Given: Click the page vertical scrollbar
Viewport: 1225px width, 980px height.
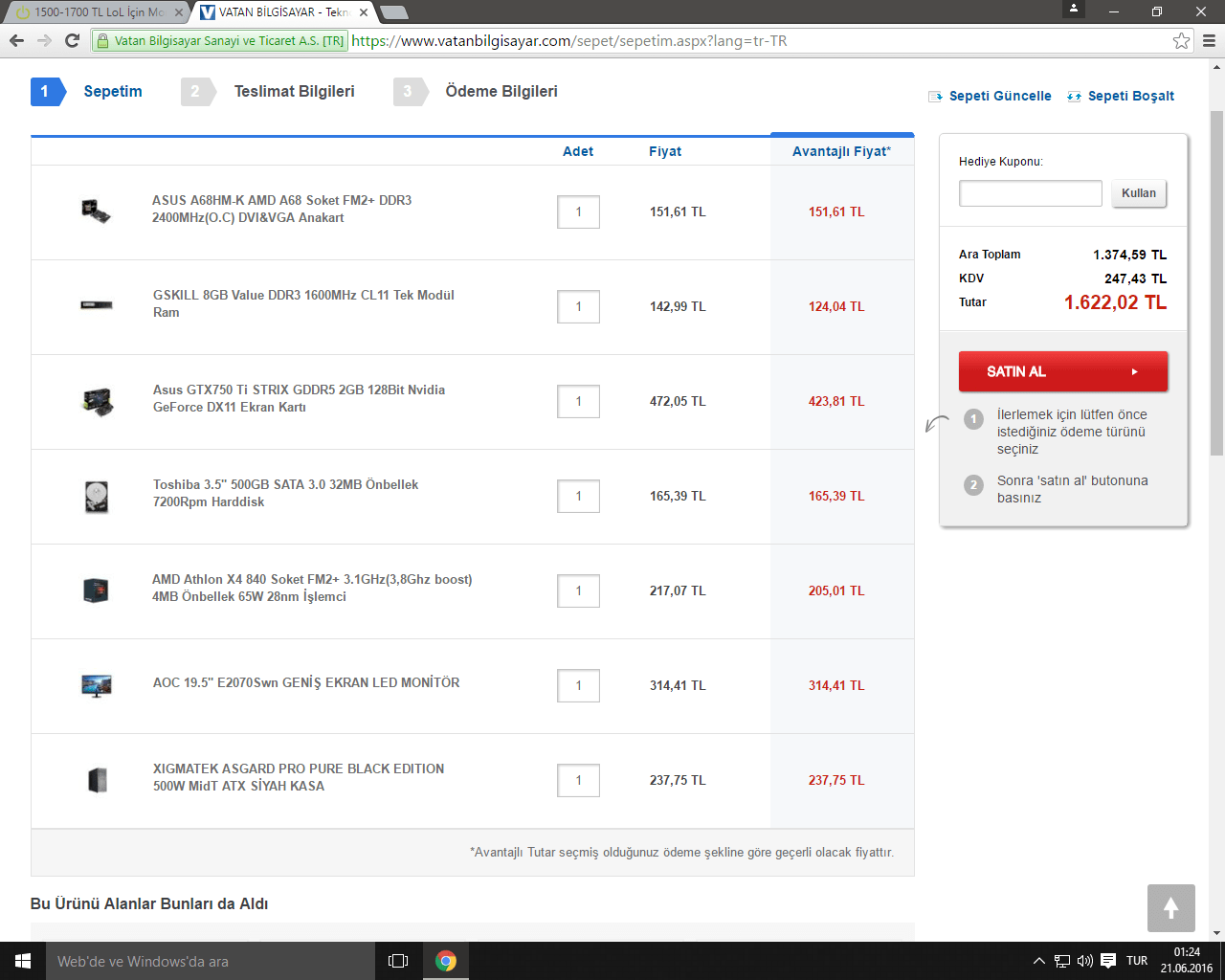Looking at the screenshot, I should pos(1217,282).
